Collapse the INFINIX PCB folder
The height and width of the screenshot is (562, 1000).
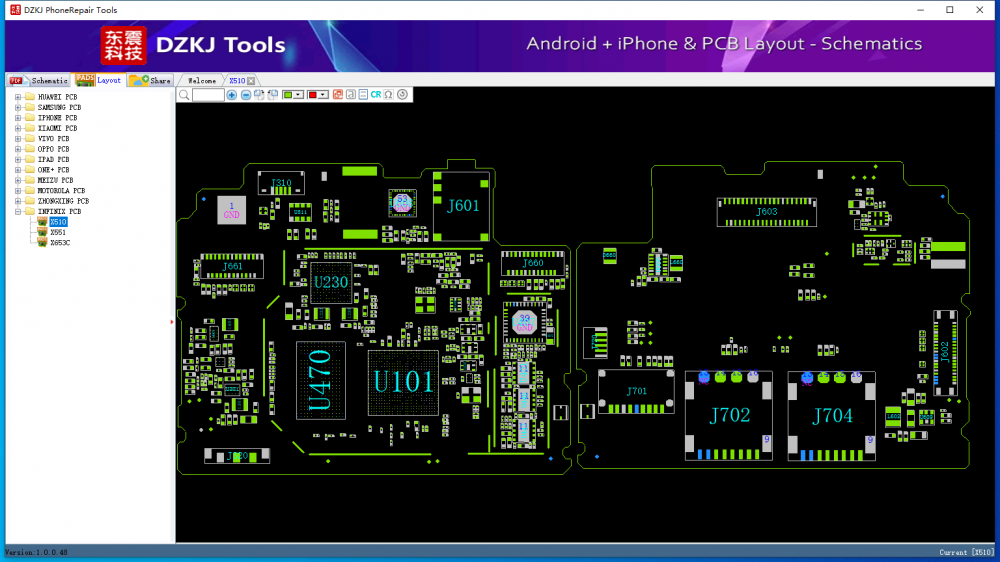18,211
